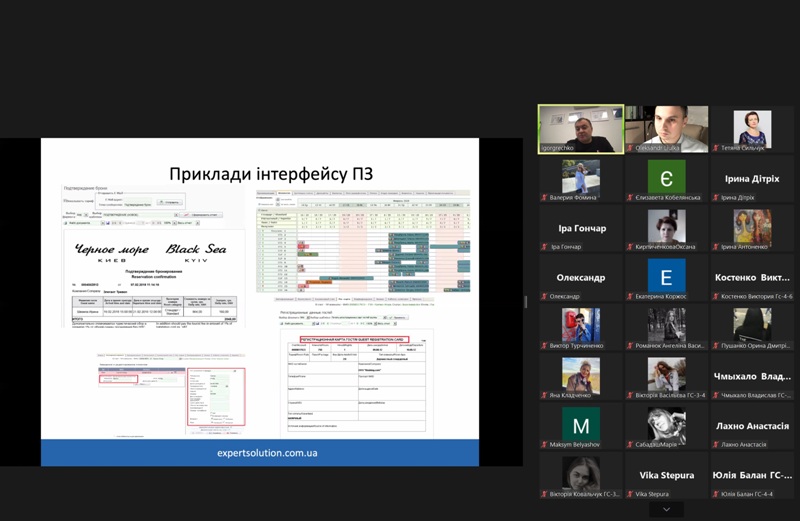Click Ирина Антоненко's painting avatar
Viewport: 800px width, 521px height.
tap(752, 226)
